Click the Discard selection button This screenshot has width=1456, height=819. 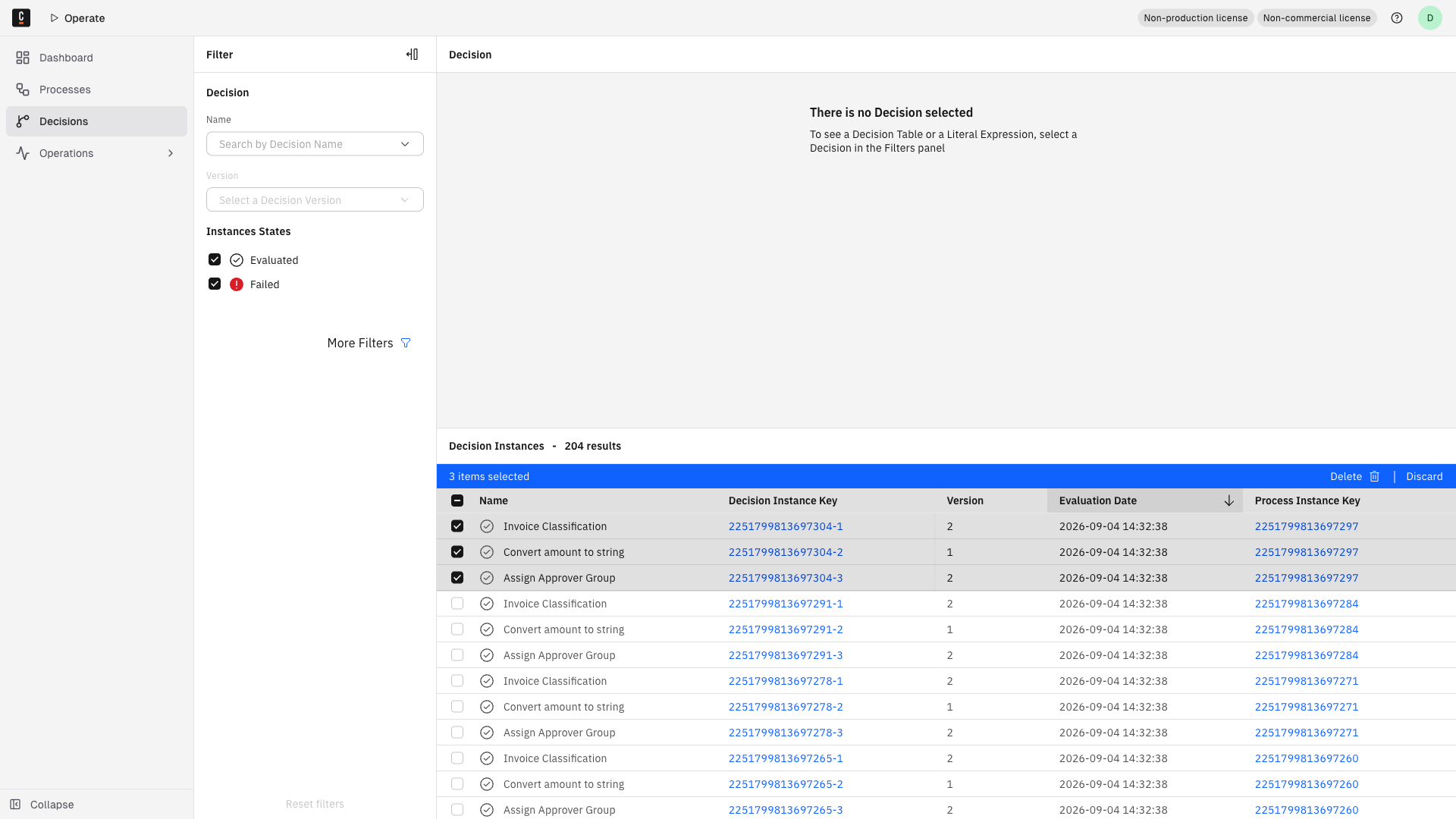point(1424,476)
